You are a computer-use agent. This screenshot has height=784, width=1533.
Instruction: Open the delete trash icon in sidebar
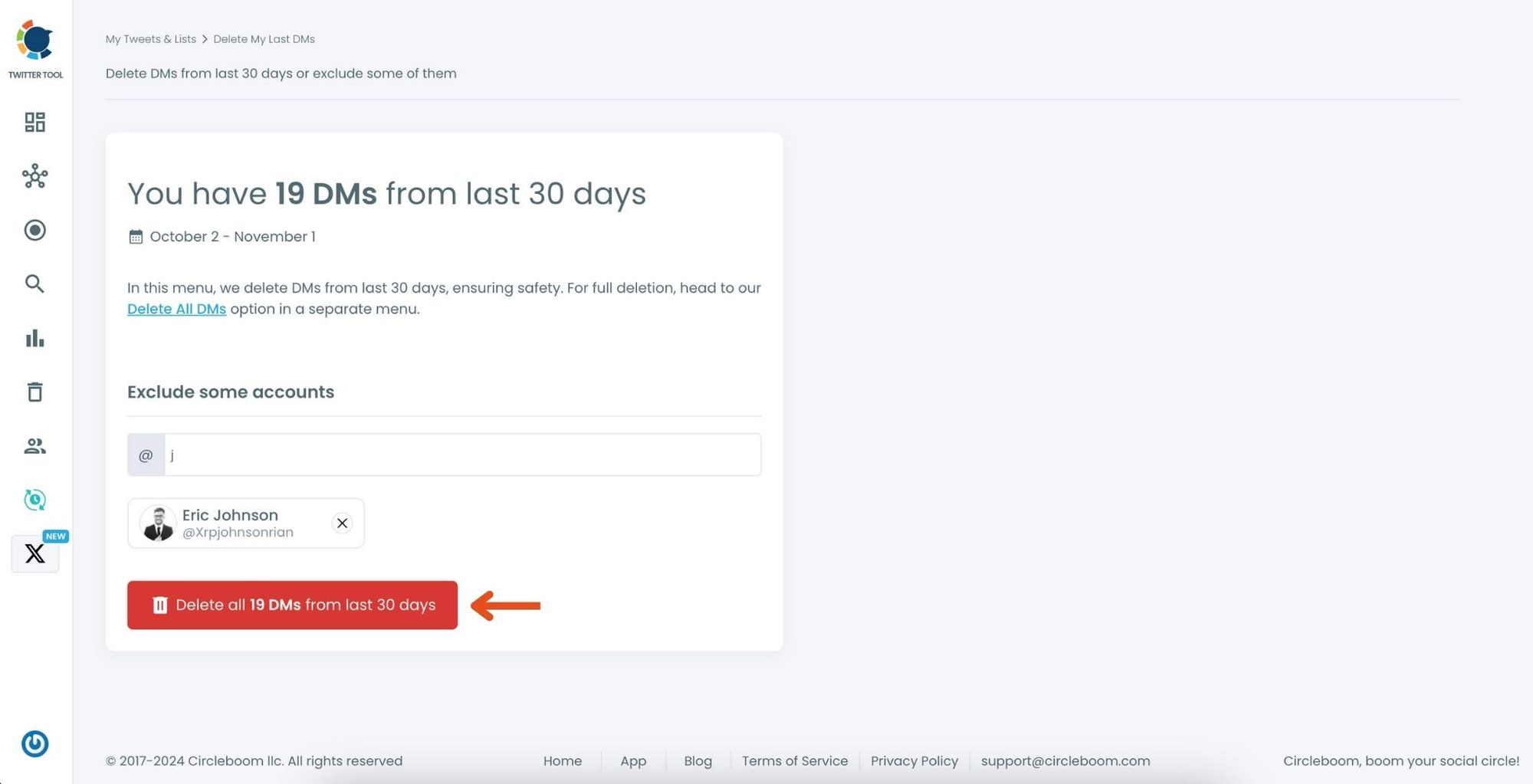tap(34, 392)
